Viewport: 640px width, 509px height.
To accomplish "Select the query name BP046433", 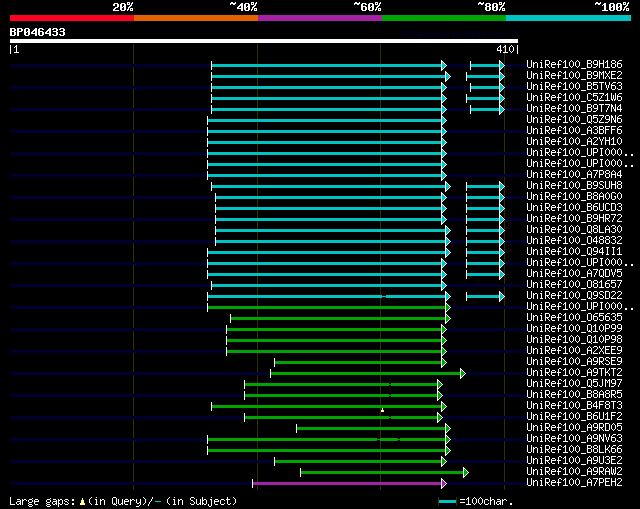I will coord(38,32).
